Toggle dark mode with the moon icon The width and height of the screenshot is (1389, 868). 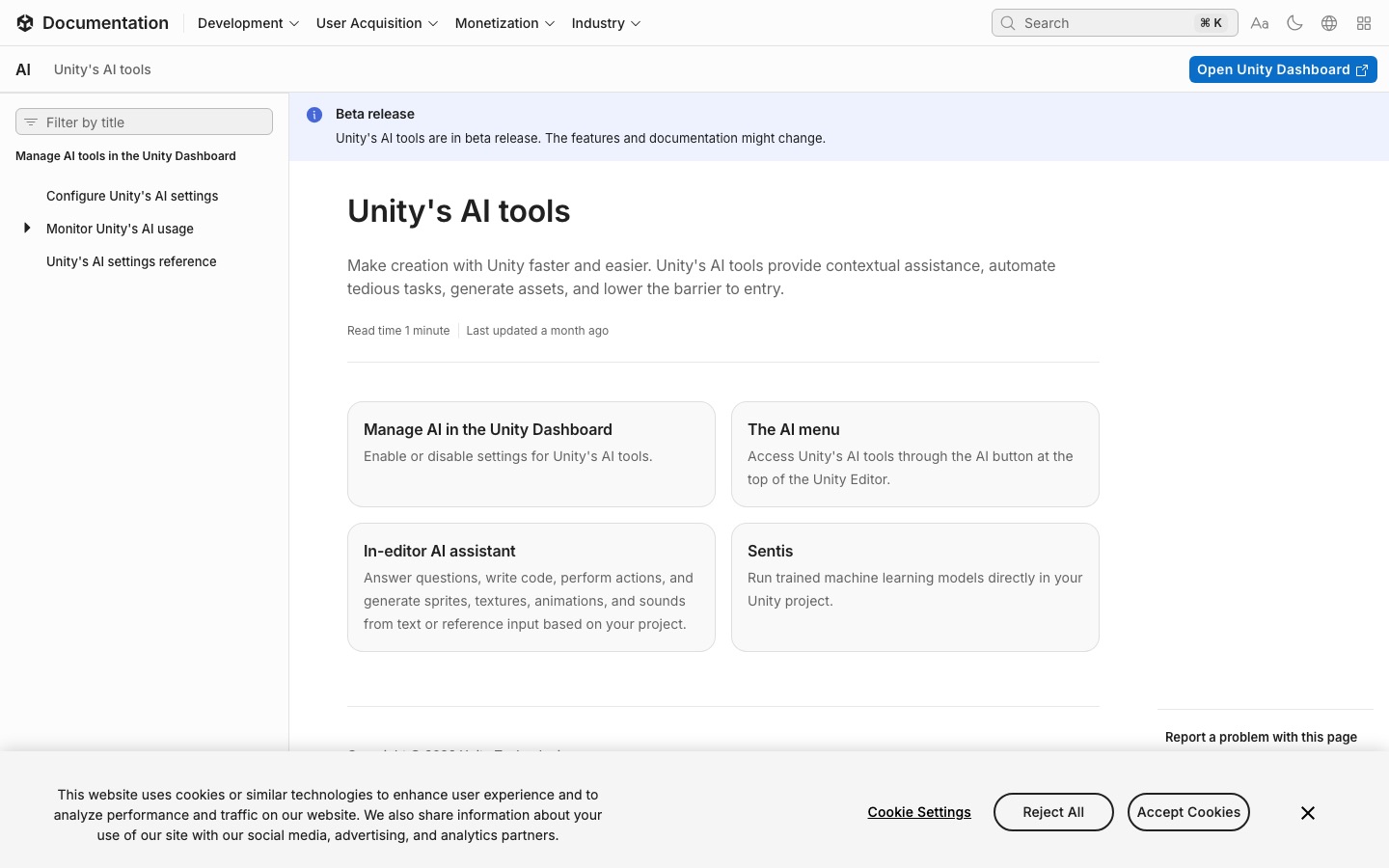point(1294,23)
